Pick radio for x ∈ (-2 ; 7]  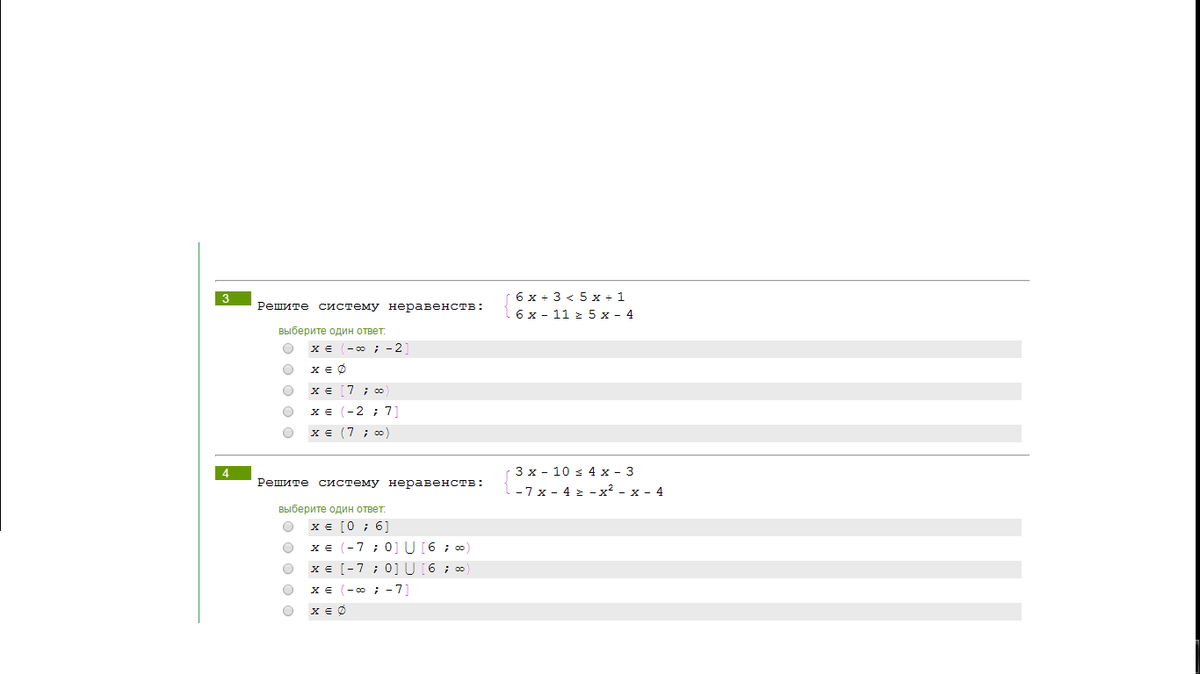point(288,412)
